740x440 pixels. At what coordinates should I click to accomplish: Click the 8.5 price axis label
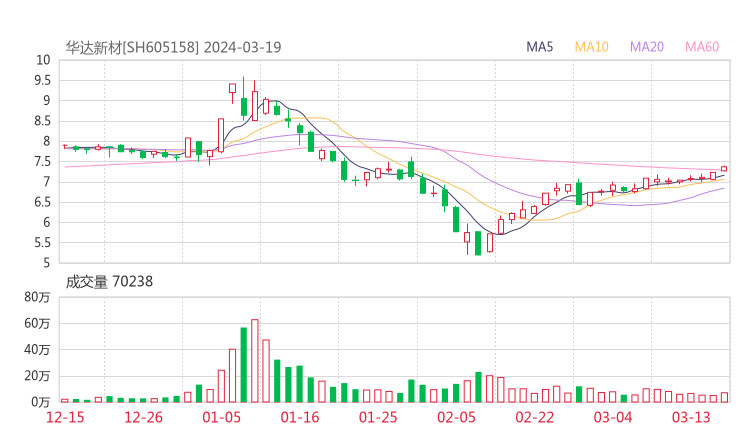tap(42, 121)
